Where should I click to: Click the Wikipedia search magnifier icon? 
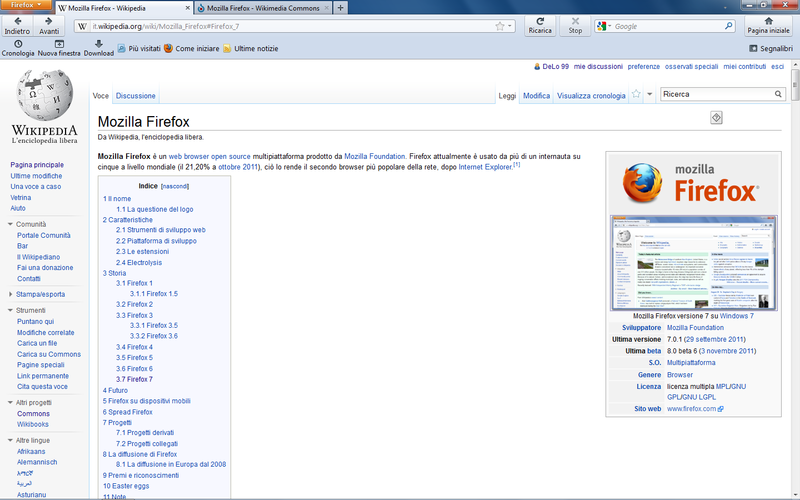point(778,94)
